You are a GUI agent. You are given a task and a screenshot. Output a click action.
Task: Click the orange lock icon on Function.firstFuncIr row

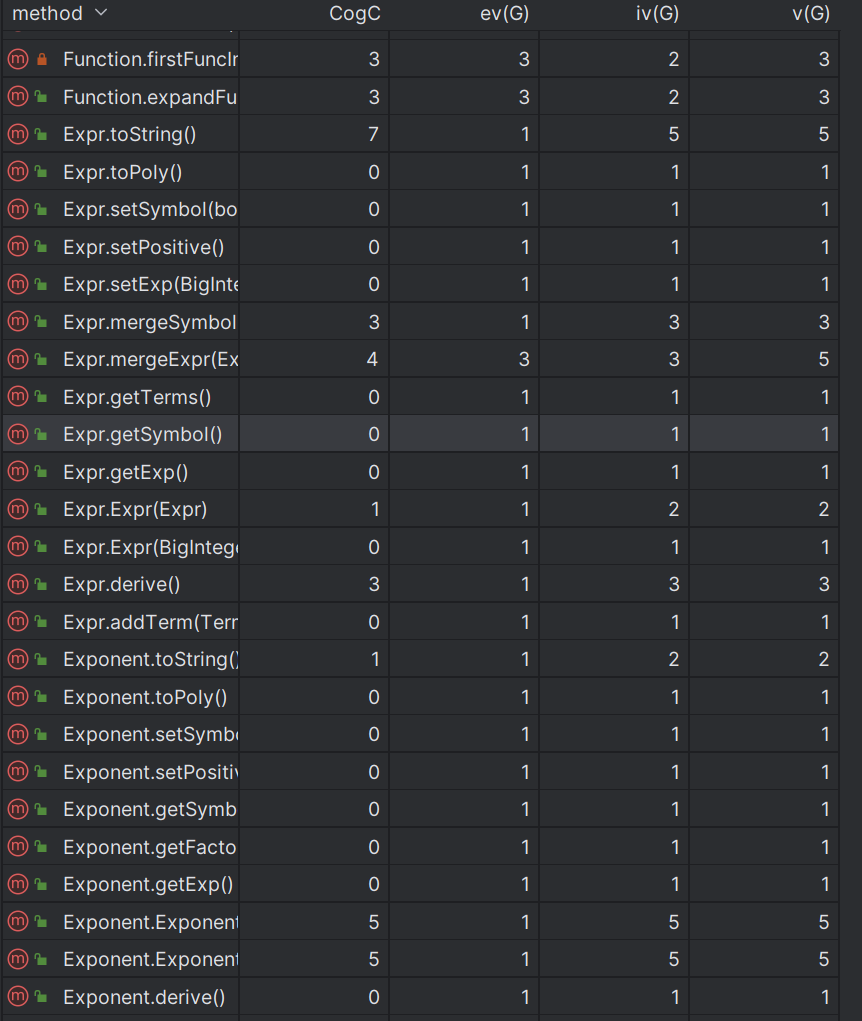click(42, 59)
